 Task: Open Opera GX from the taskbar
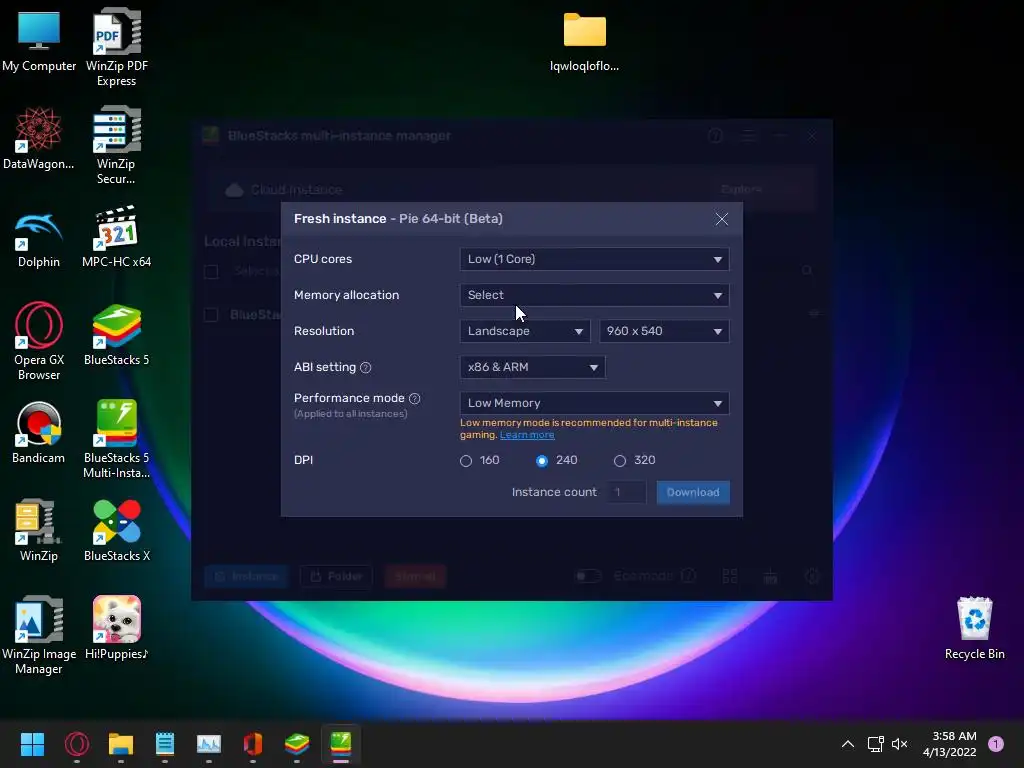76,744
